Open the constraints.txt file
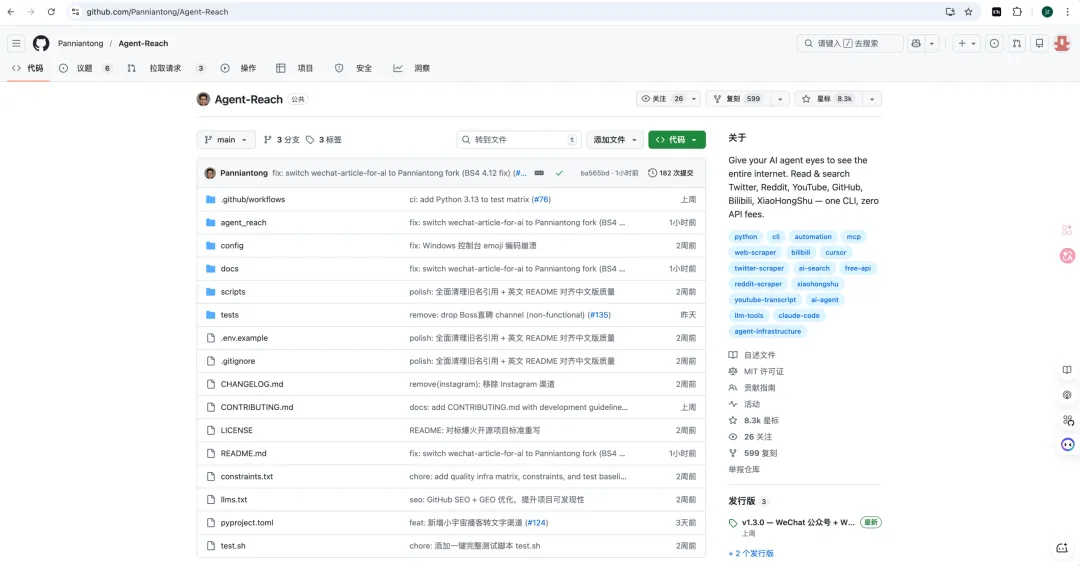This screenshot has width=1080, height=566. (247, 476)
